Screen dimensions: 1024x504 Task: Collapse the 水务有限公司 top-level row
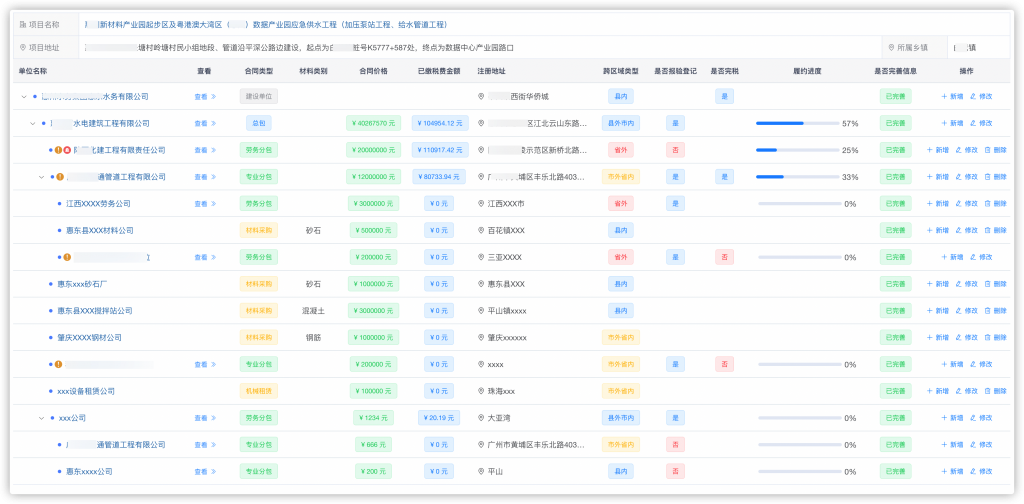click(23, 97)
